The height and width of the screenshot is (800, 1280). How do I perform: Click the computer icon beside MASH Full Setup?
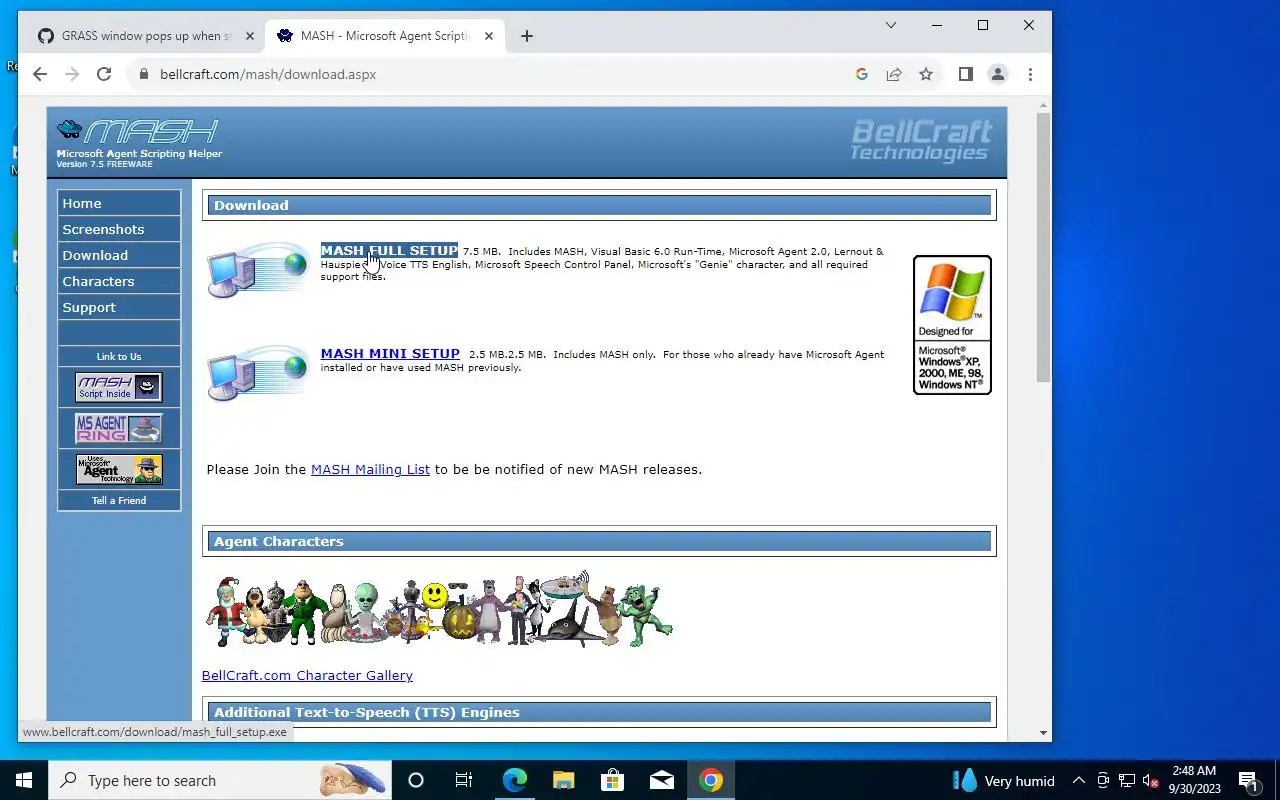point(257,269)
